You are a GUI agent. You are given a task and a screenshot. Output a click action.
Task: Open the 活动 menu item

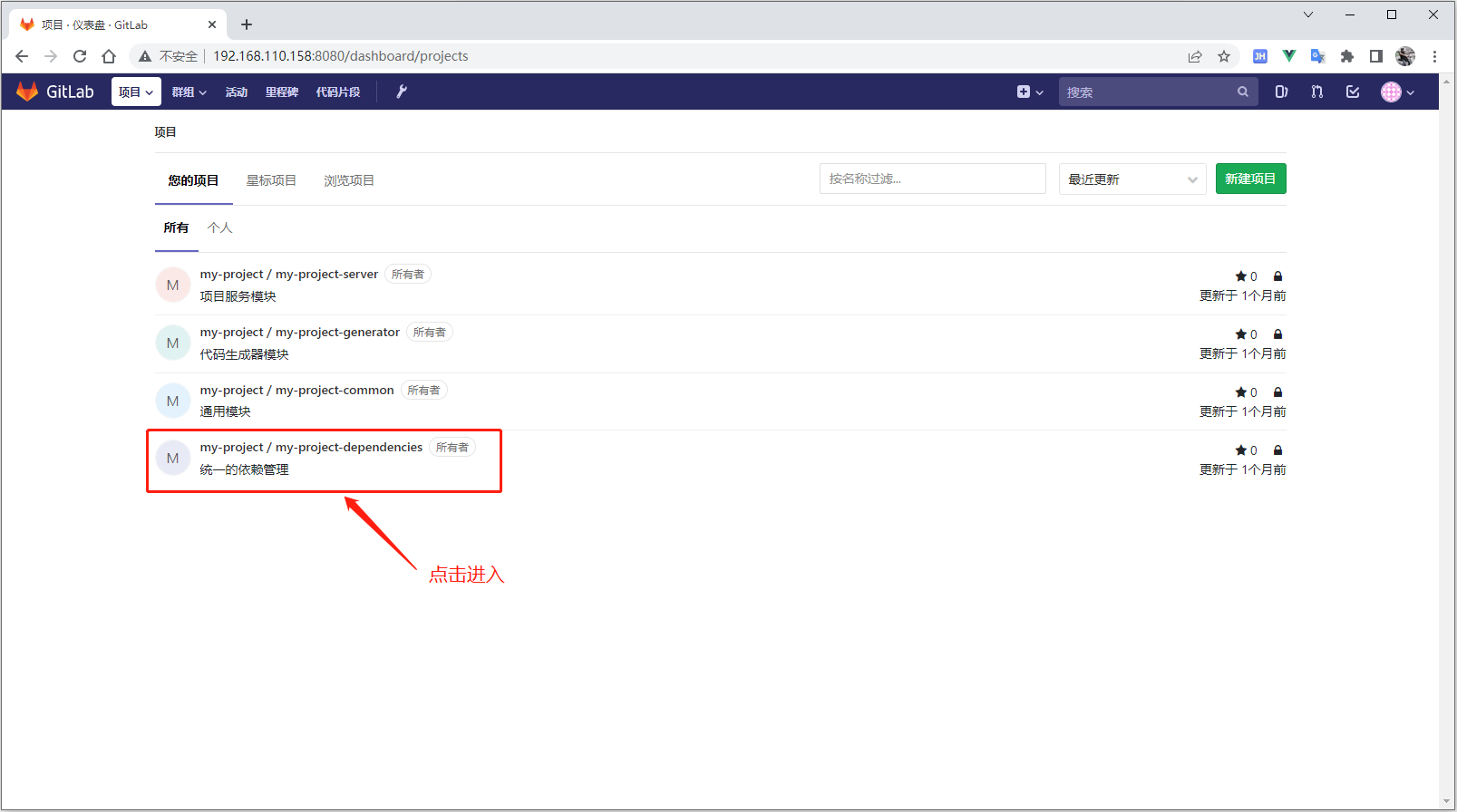click(x=237, y=92)
